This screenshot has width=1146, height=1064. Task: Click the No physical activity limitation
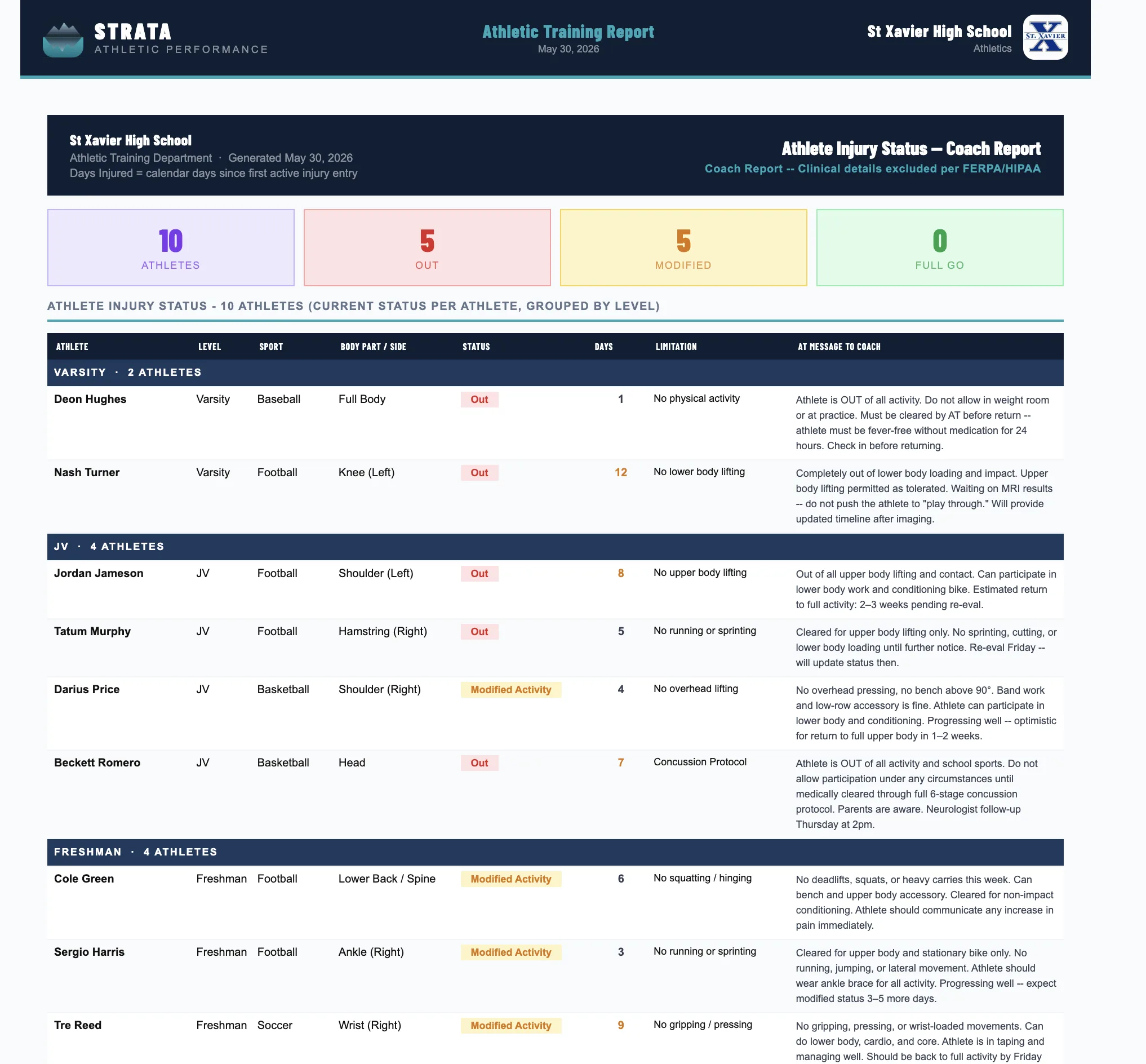(x=696, y=398)
